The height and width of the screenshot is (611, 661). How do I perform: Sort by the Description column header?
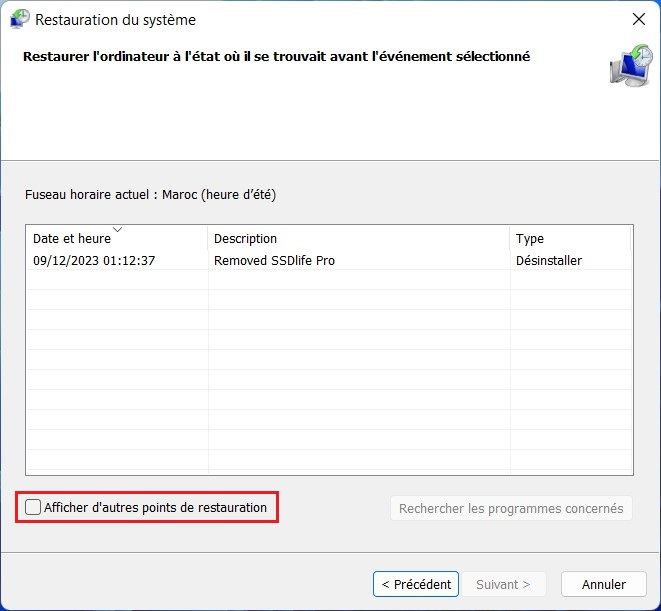(245, 239)
